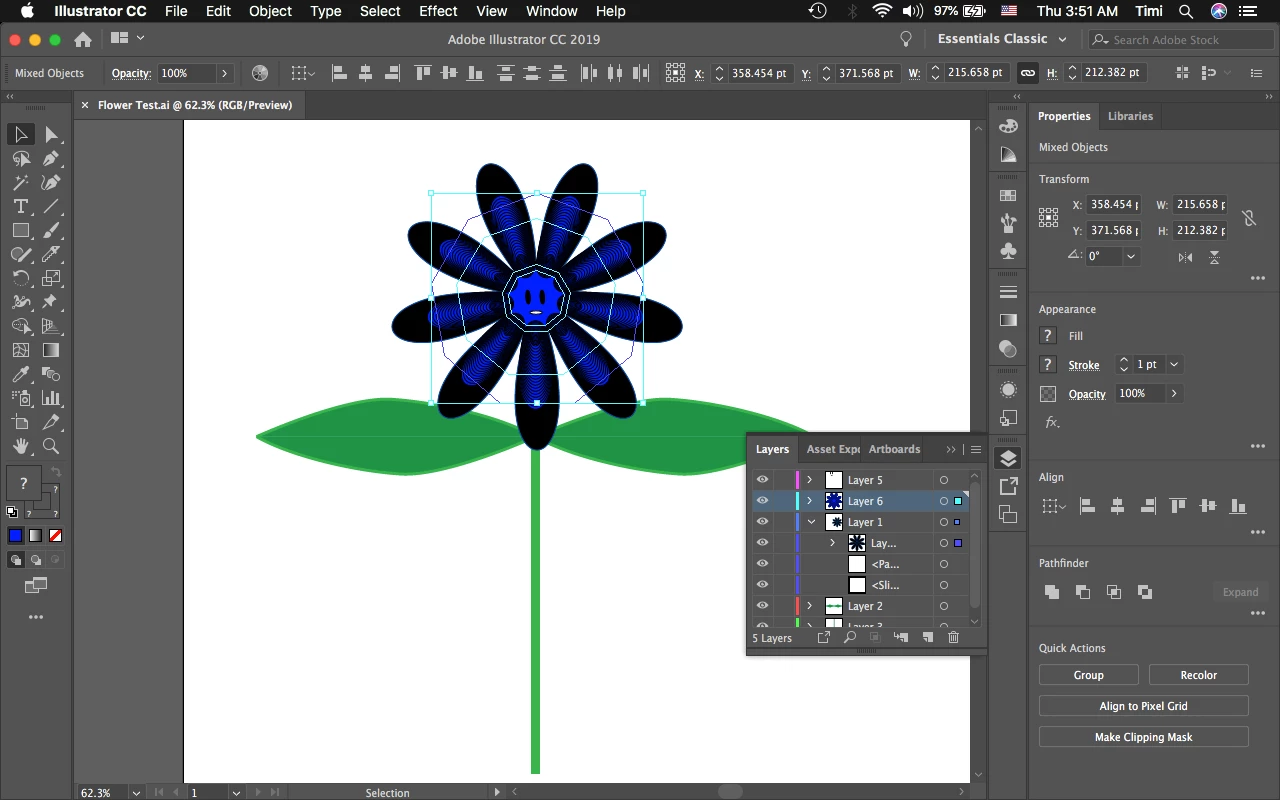Click the Delete Selection trash icon in Layers
1280x800 pixels.
(953, 637)
